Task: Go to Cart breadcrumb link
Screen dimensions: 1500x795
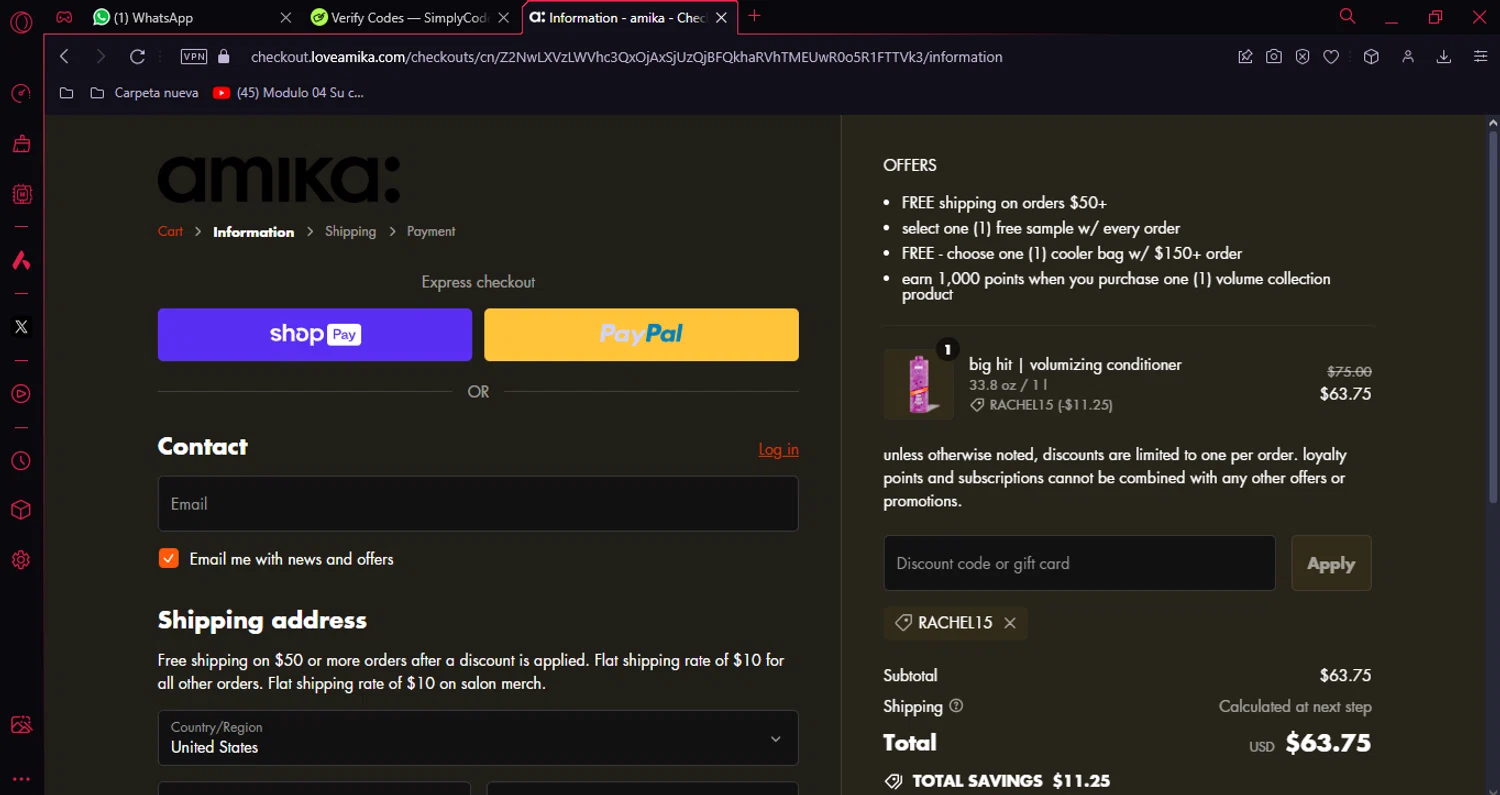Action: click(x=170, y=231)
